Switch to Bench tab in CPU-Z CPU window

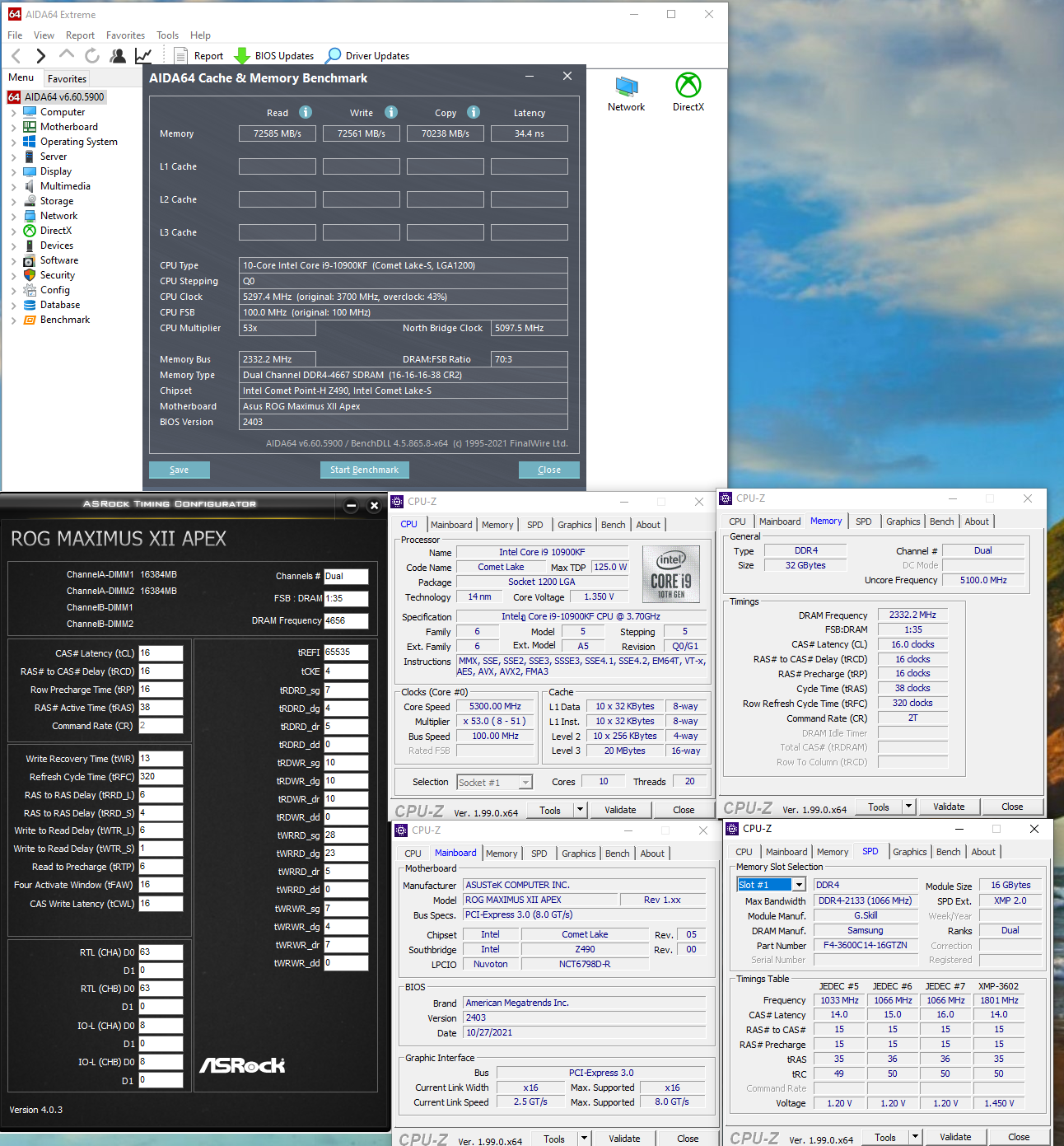pos(613,525)
